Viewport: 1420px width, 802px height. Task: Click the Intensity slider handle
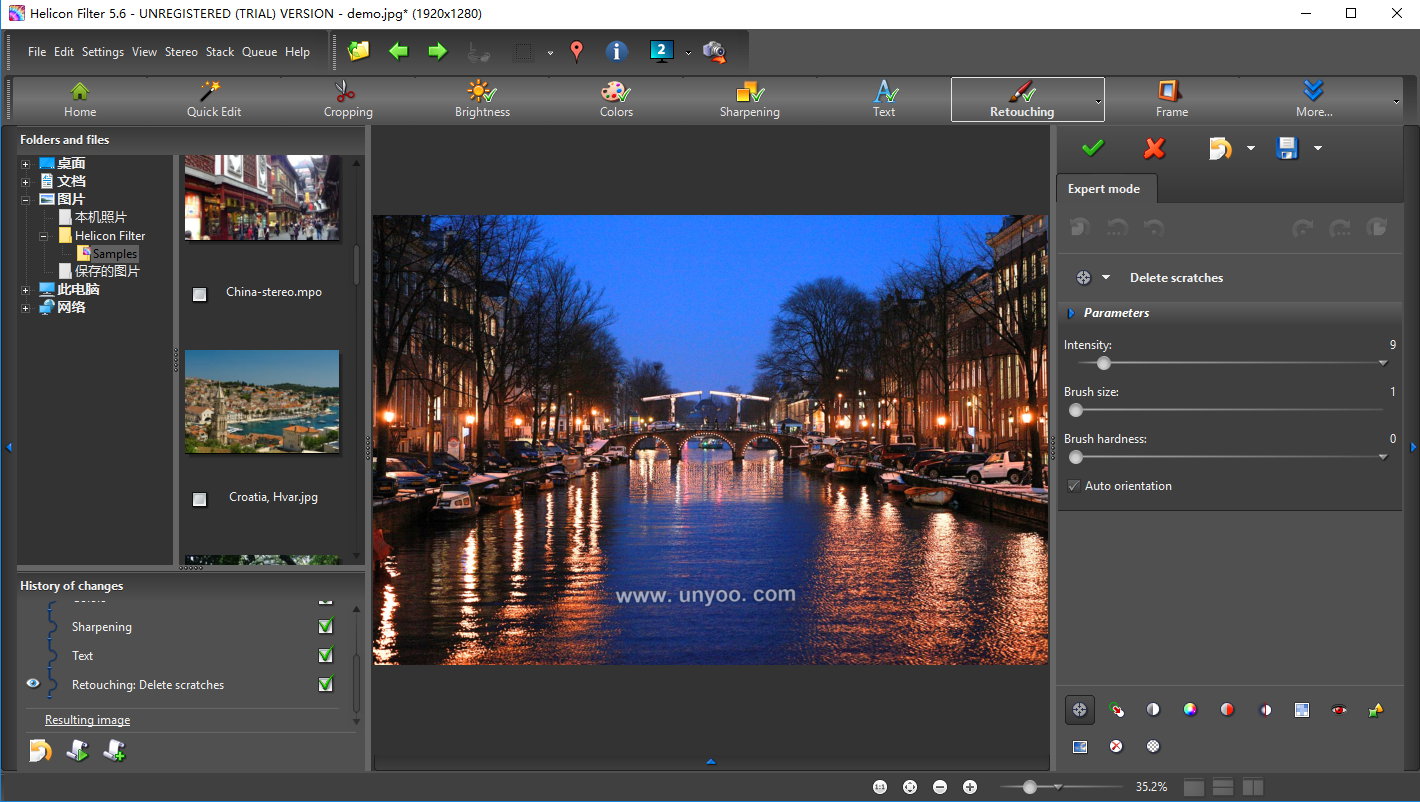tap(1103, 363)
